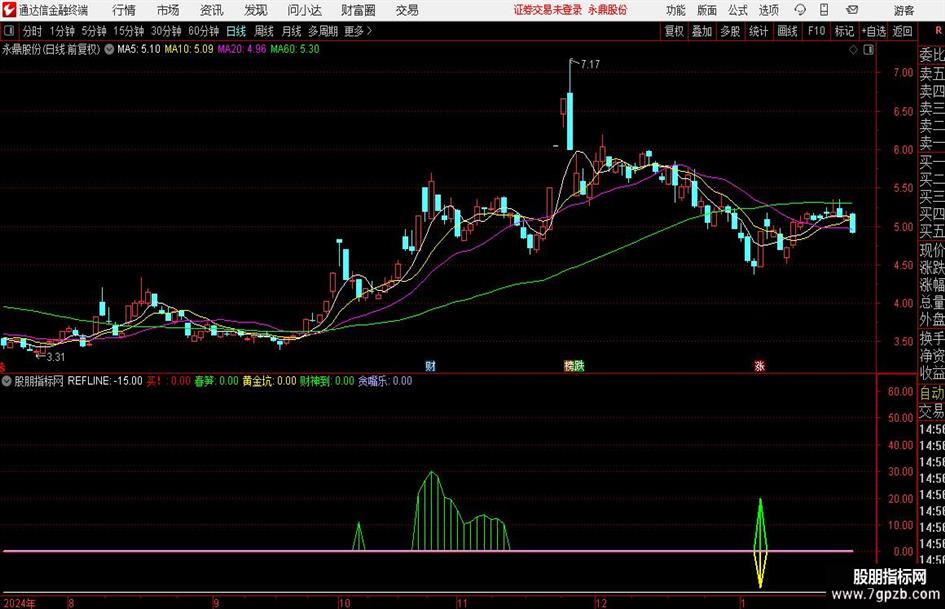Open the 发现 menu
945x609 pixels.
[x=256, y=10]
